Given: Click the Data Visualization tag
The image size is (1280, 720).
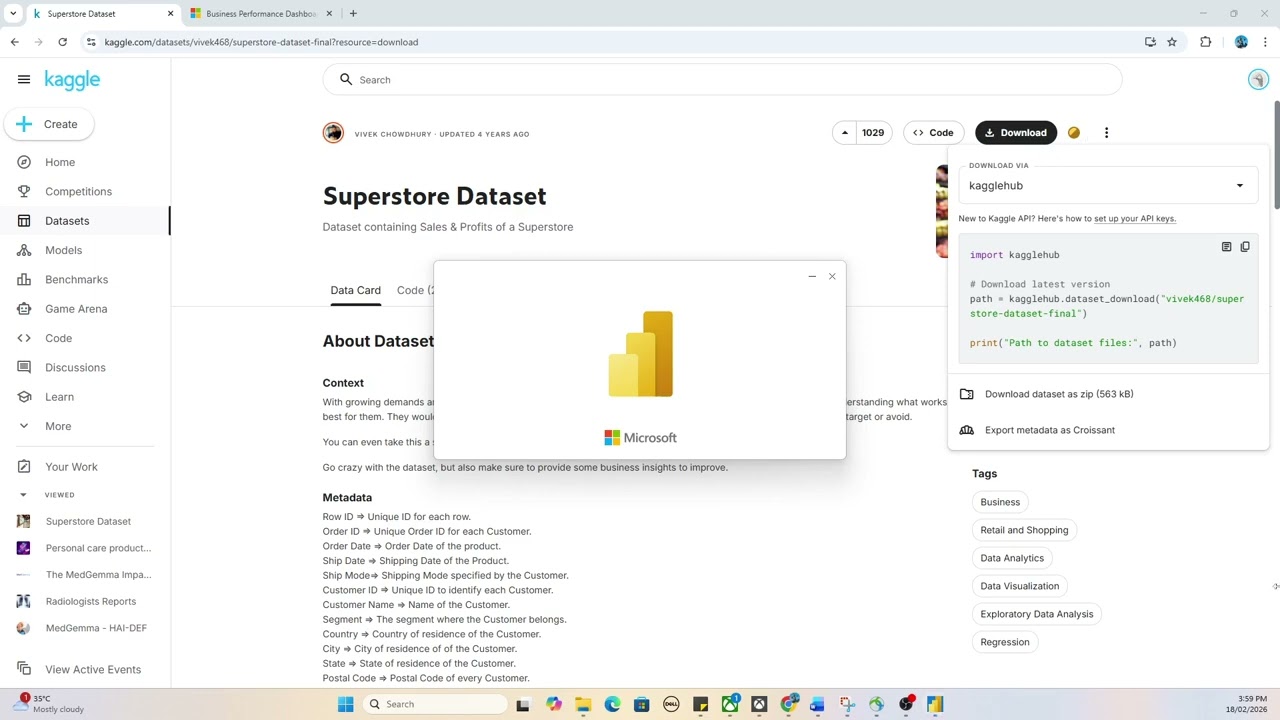Looking at the screenshot, I should pyautogui.click(x=1019, y=586).
